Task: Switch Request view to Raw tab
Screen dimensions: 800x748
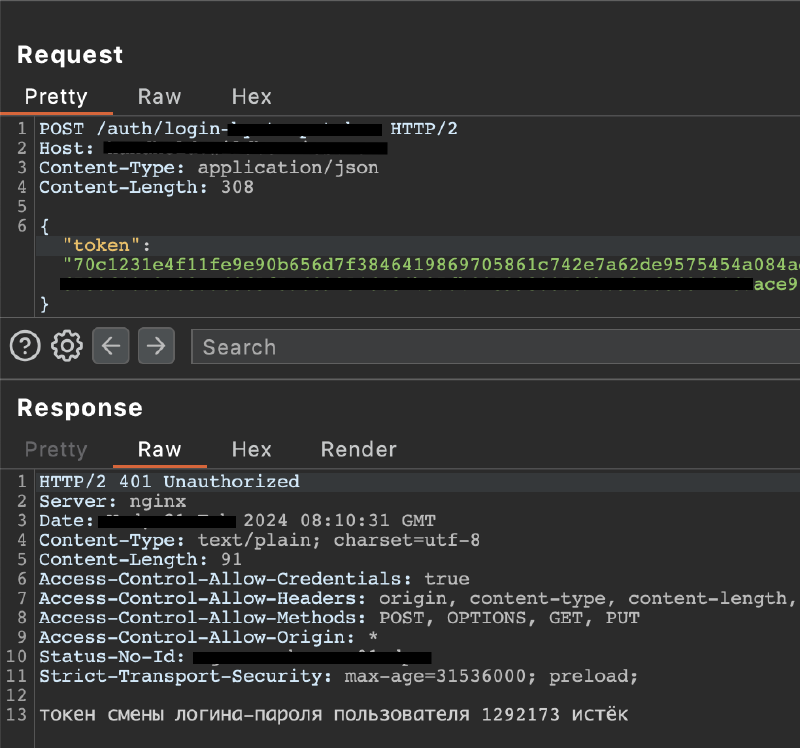Action: 159,96
